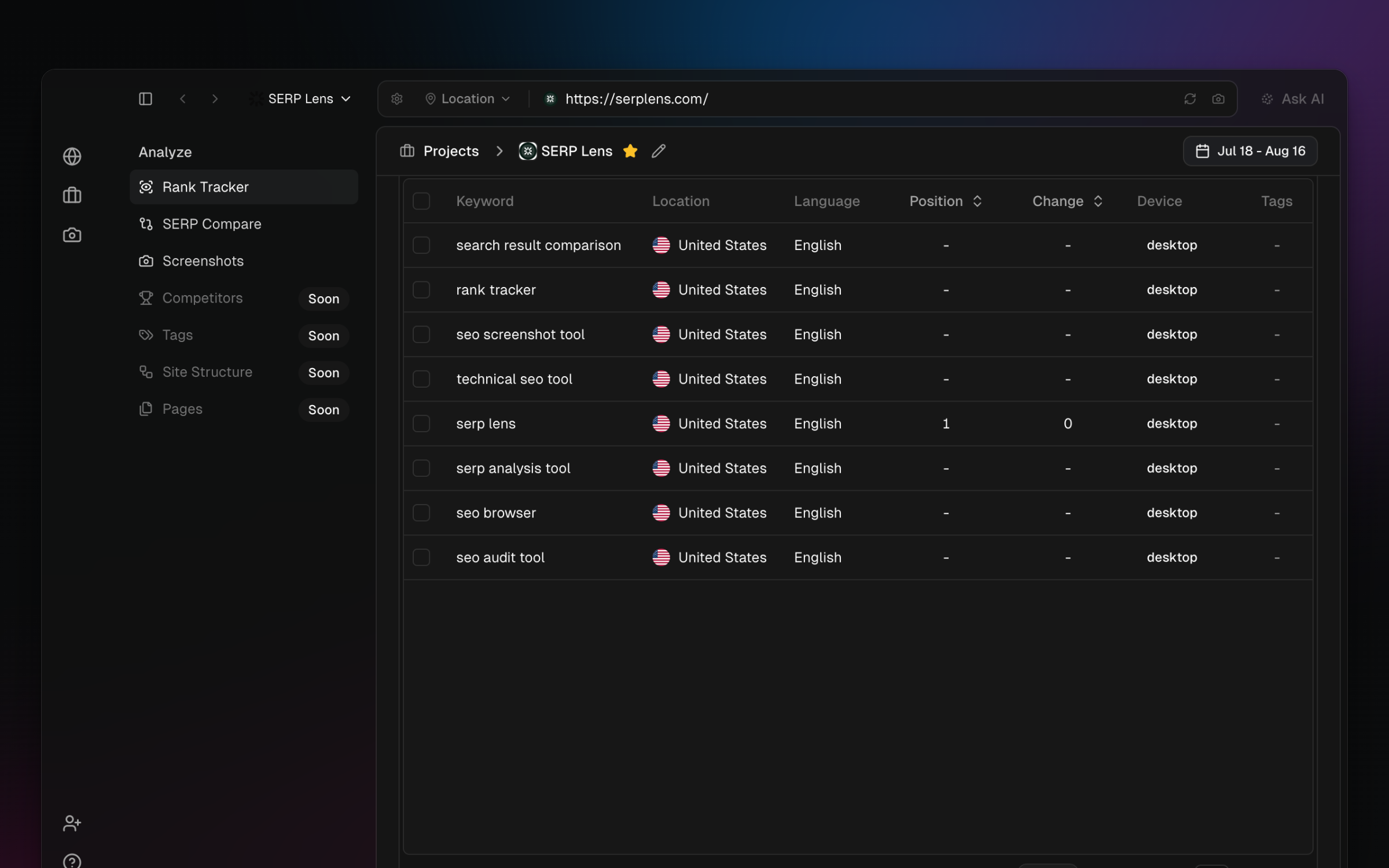Click the Keyword column header

tap(484, 201)
